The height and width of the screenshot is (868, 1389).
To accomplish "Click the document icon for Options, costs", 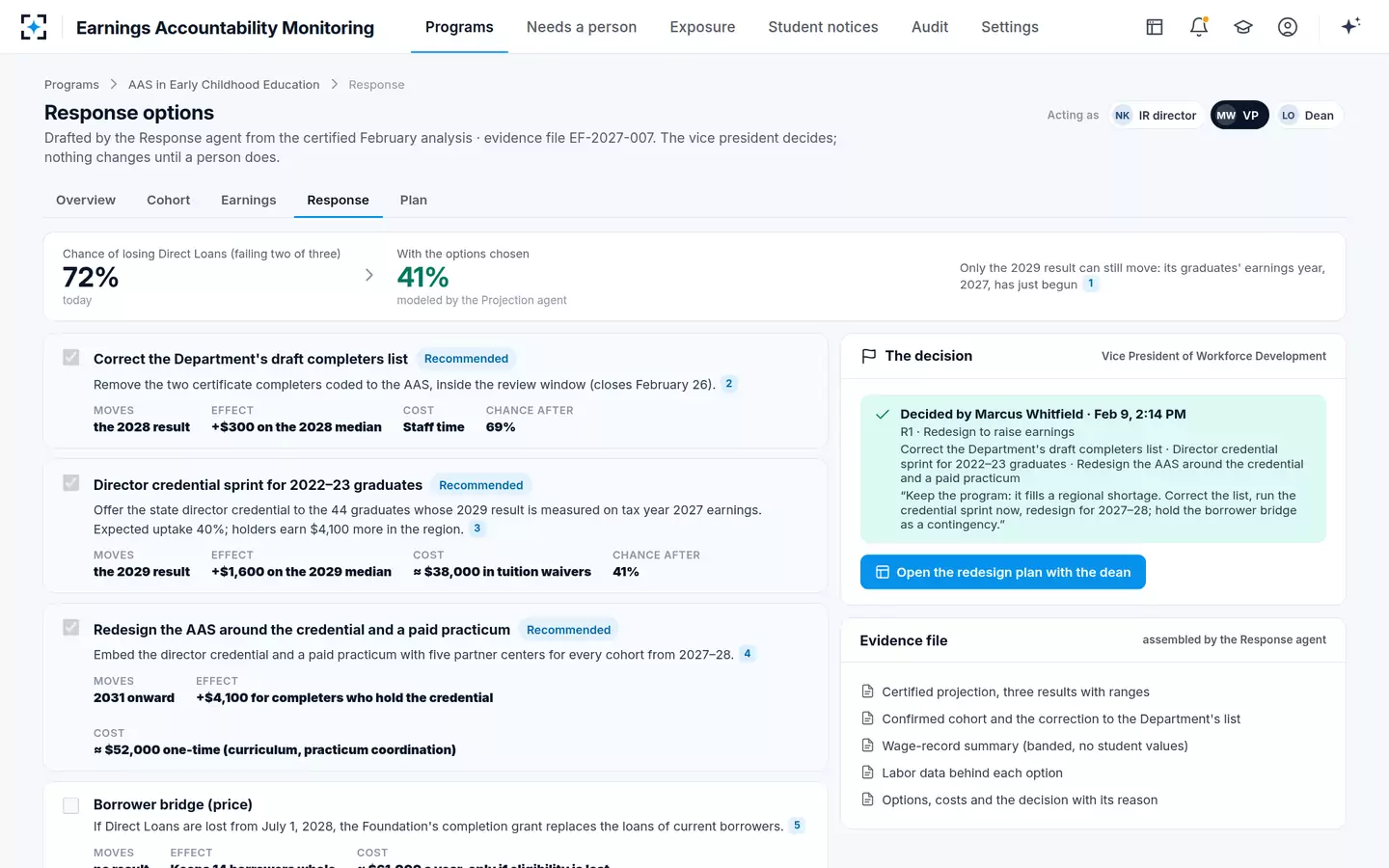I will click(x=867, y=800).
